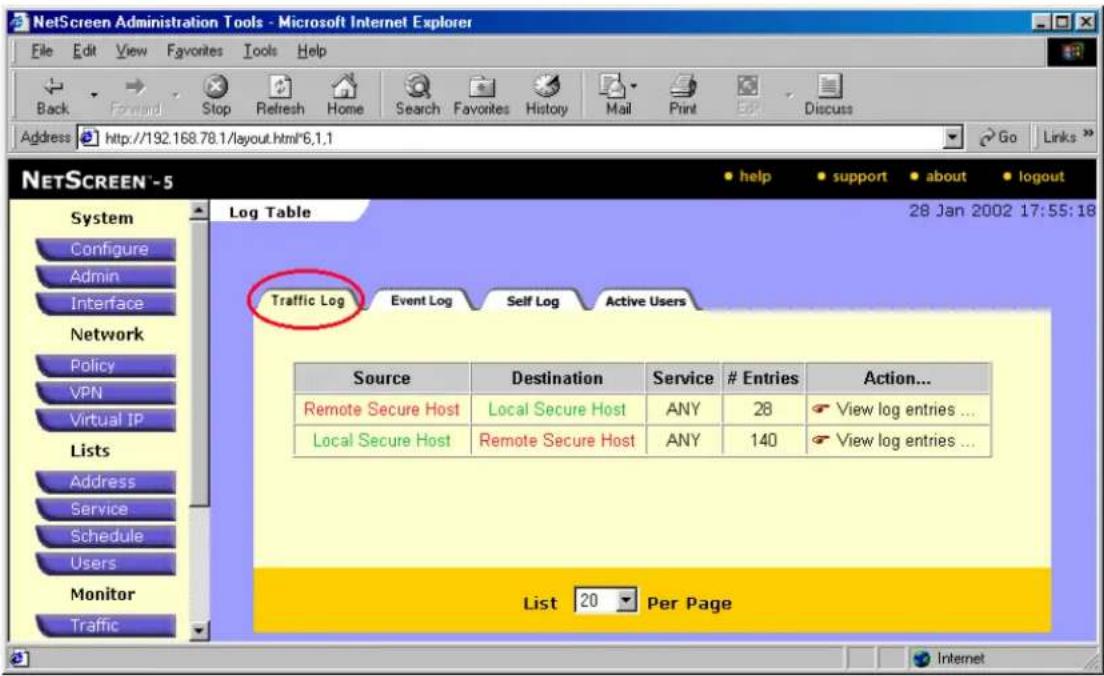Open the Schedule sidebar button
Viewport: 1104px width, 676px height.
(x=107, y=536)
